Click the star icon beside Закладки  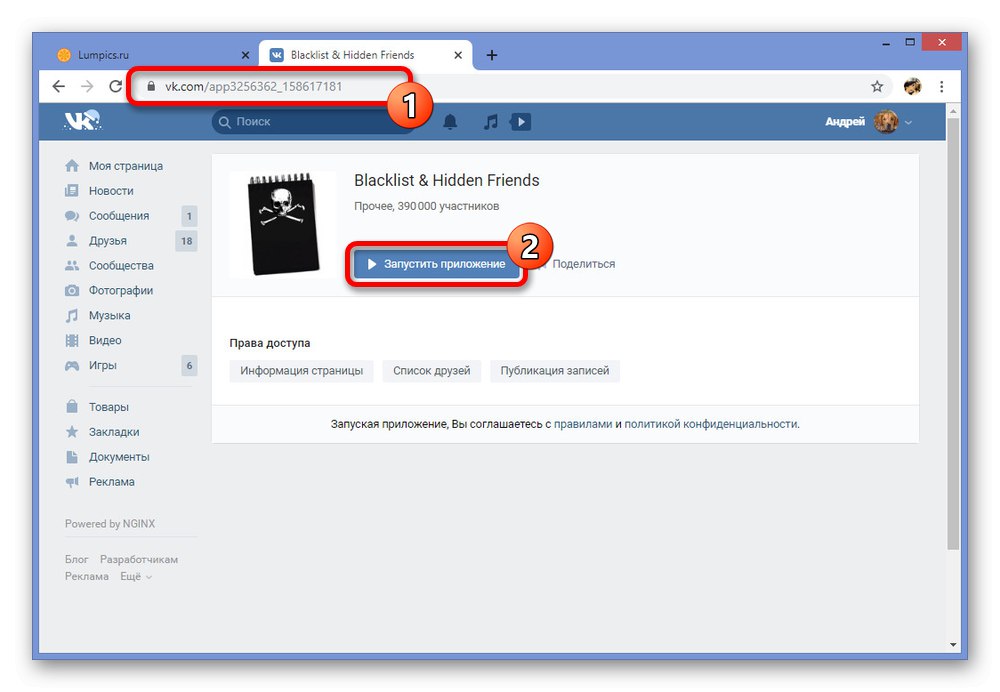[x=72, y=432]
